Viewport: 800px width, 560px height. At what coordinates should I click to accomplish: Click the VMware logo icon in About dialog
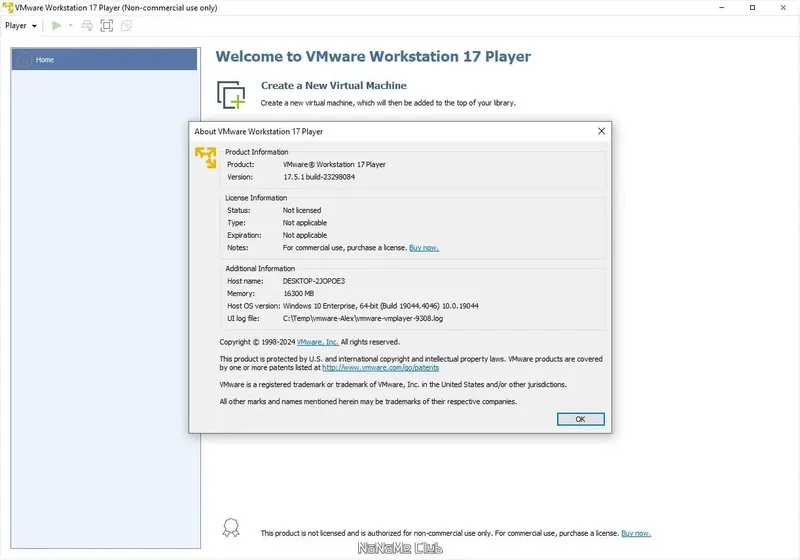[x=205, y=157]
